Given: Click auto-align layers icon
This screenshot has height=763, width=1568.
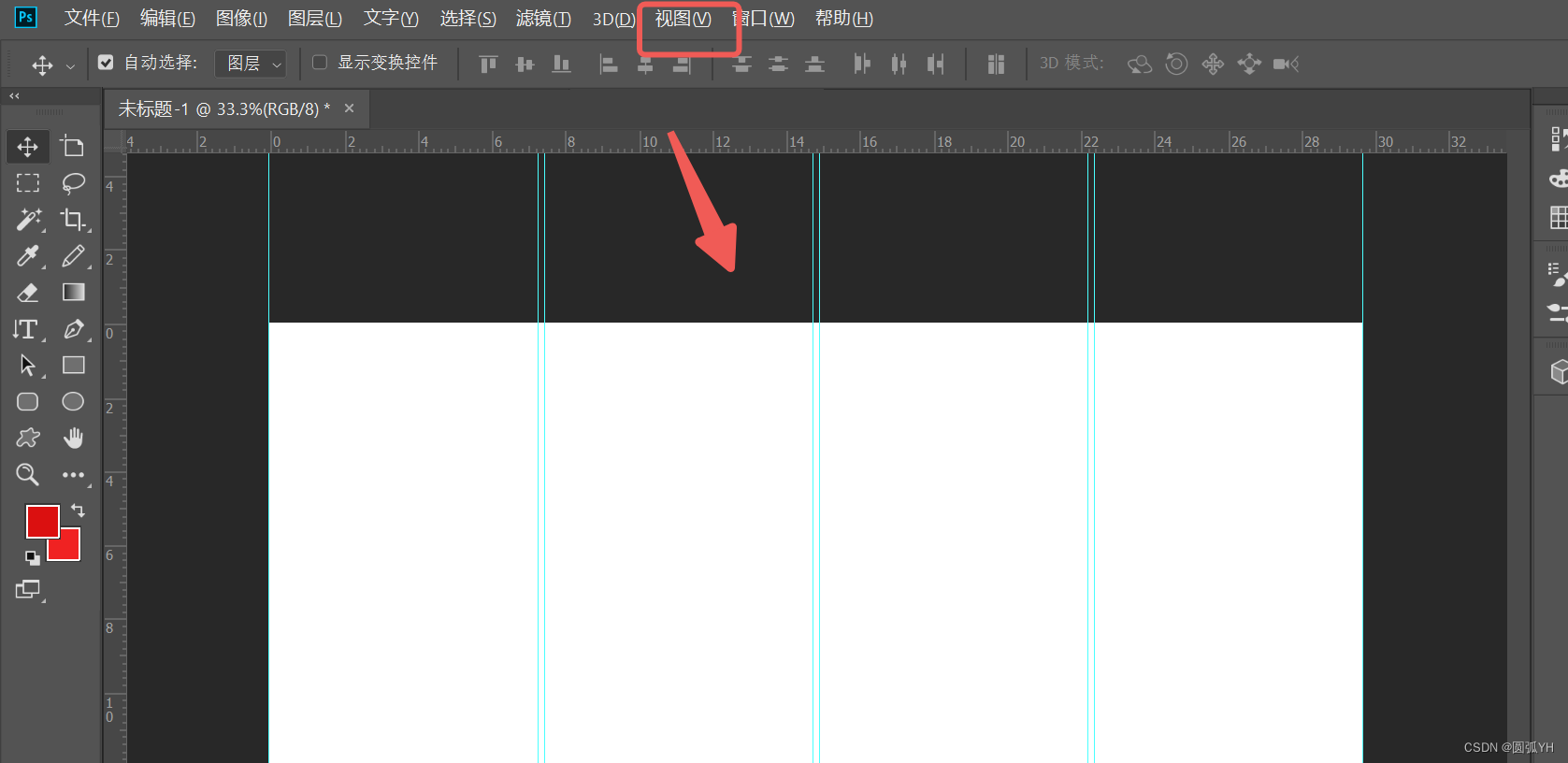Looking at the screenshot, I should pyautogui.click(x=996, y=64).
